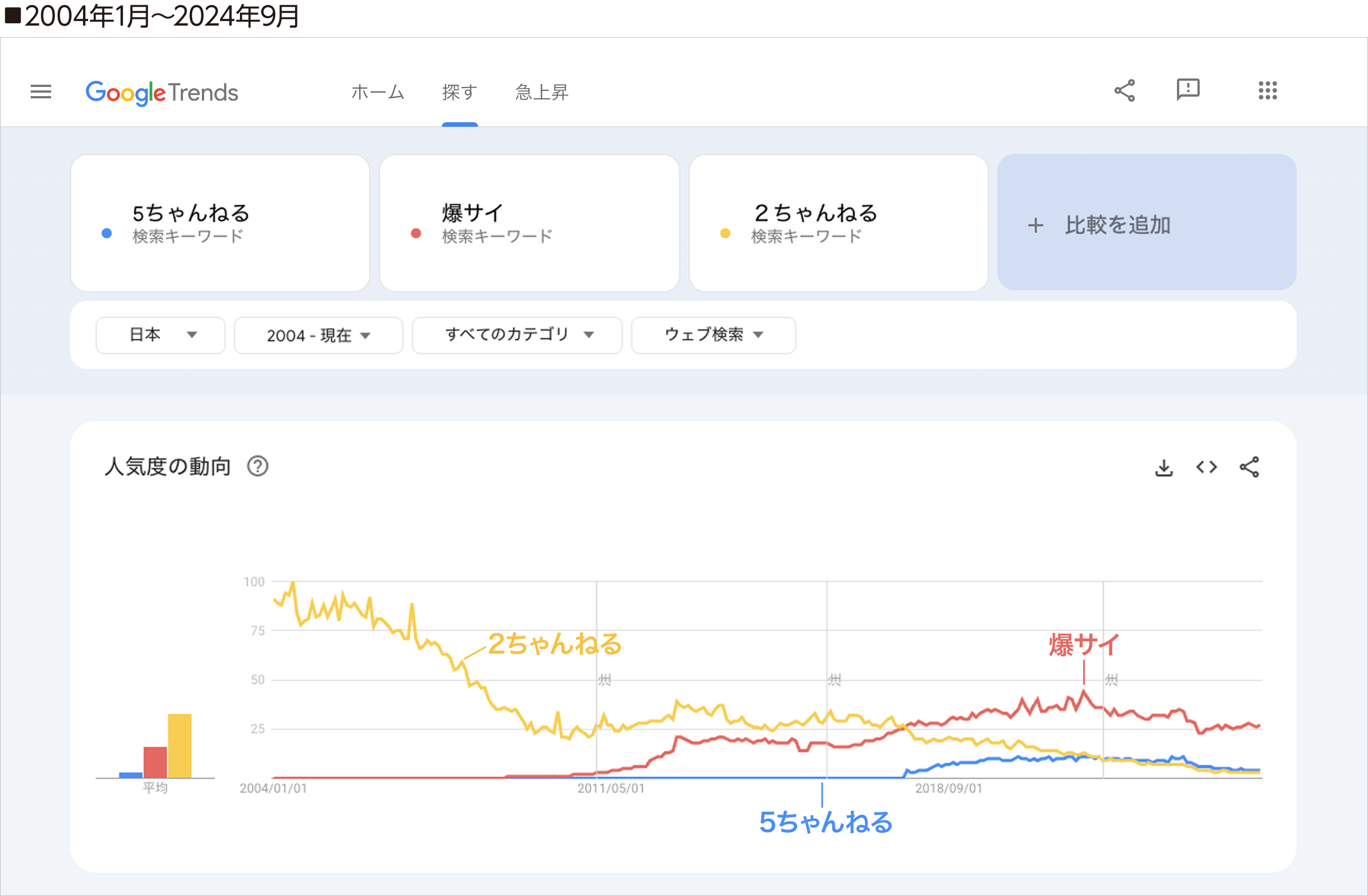Image resolution: width=1368 pixels, height=896 pixels.
Task: Open the ウェブ検索 search type dropdown
Action: [x=714, y=335]
